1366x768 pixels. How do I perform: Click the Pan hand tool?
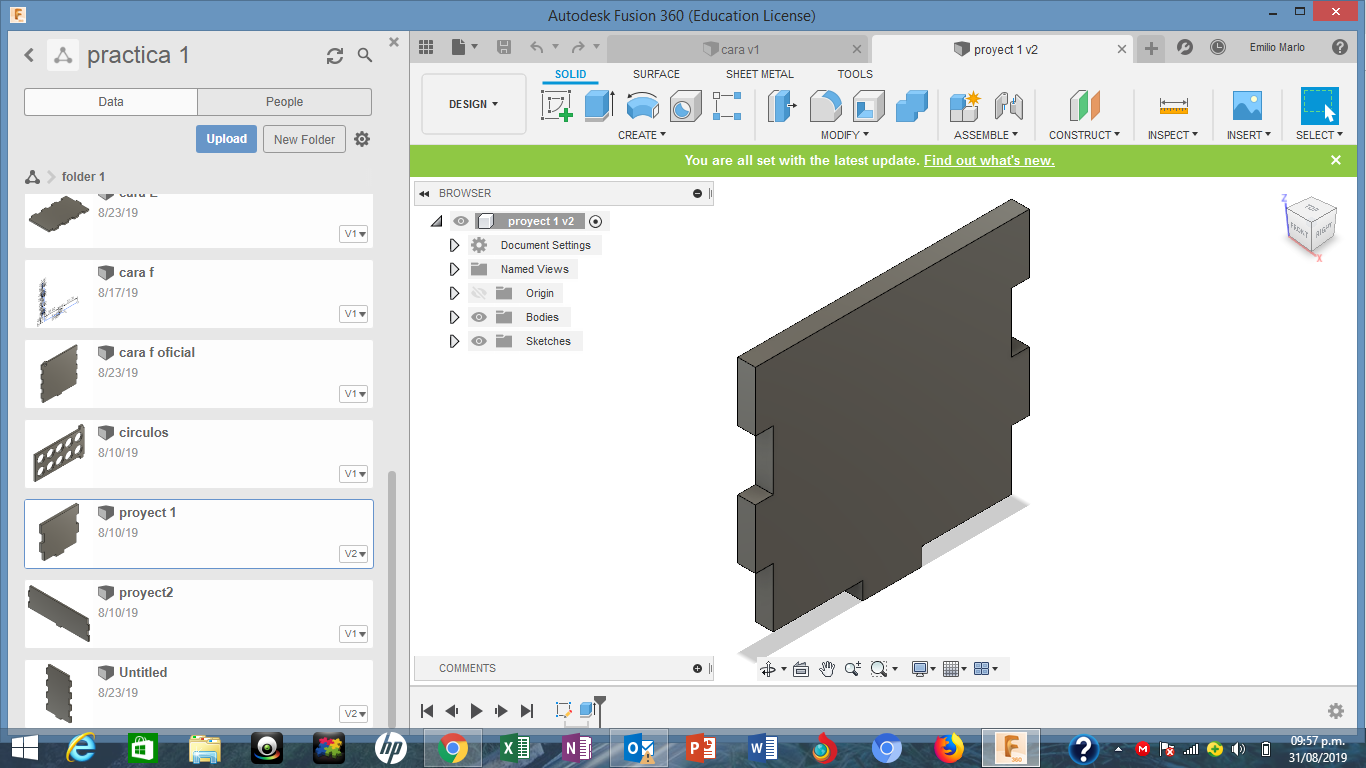(x=827, y=669)
